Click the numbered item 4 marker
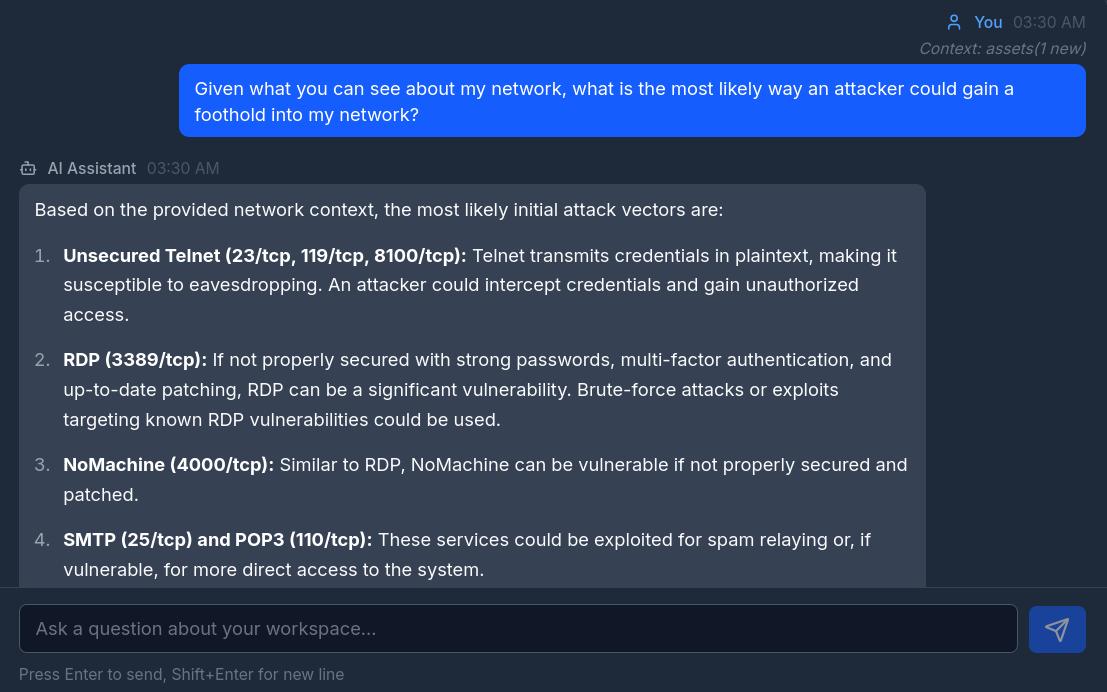The width and height of the screenshot is (1107, 692). click(x=41, y=539)
